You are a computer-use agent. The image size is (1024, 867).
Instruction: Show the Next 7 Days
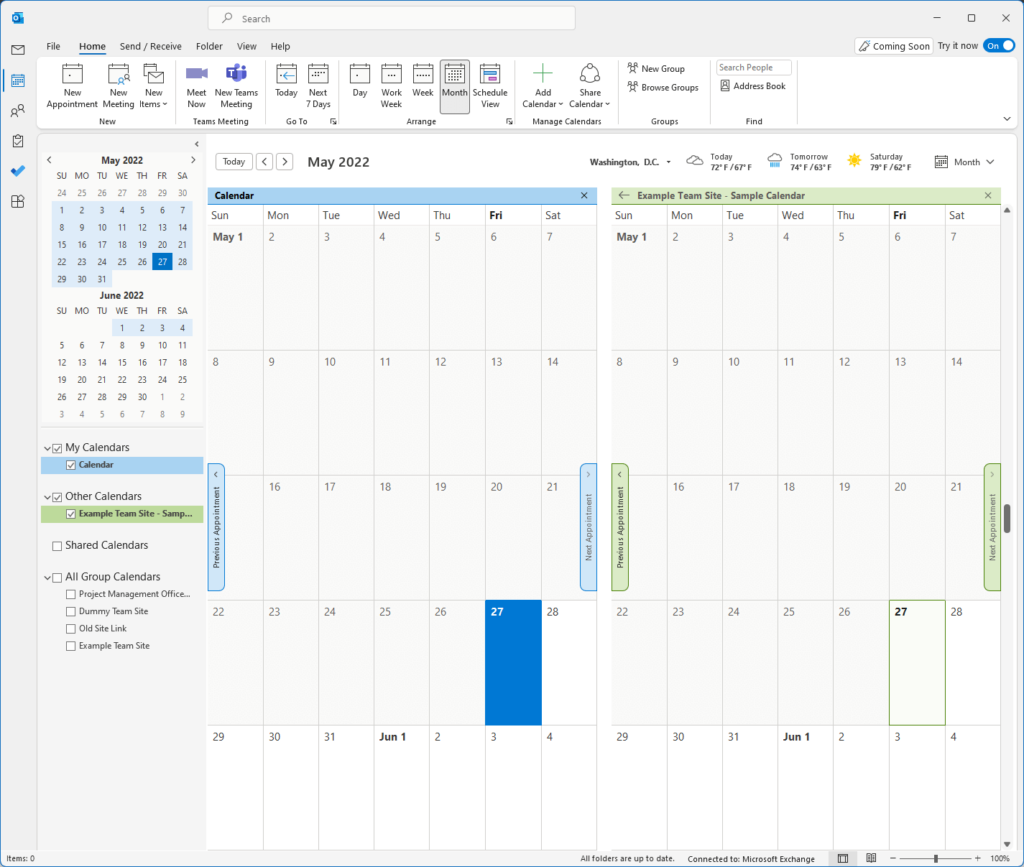(x=318, y=86)
